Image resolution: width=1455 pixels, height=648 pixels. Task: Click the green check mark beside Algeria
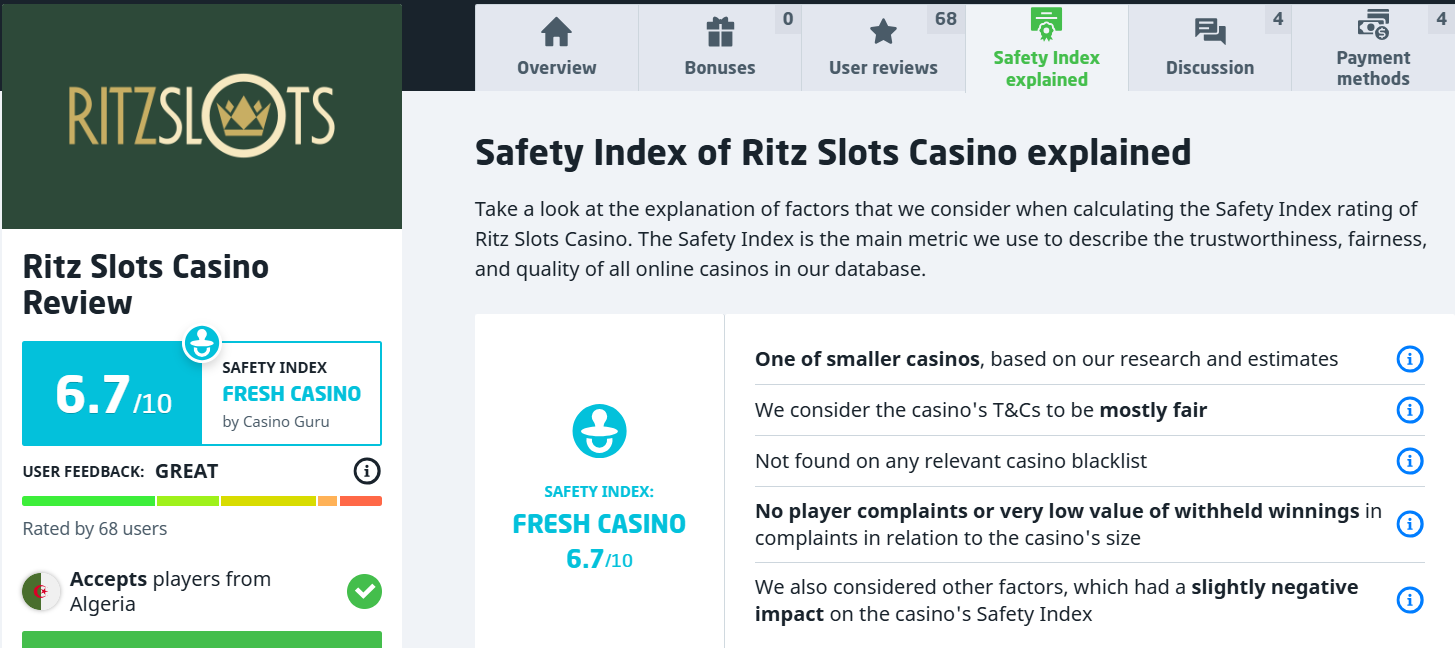click(364, 591)
